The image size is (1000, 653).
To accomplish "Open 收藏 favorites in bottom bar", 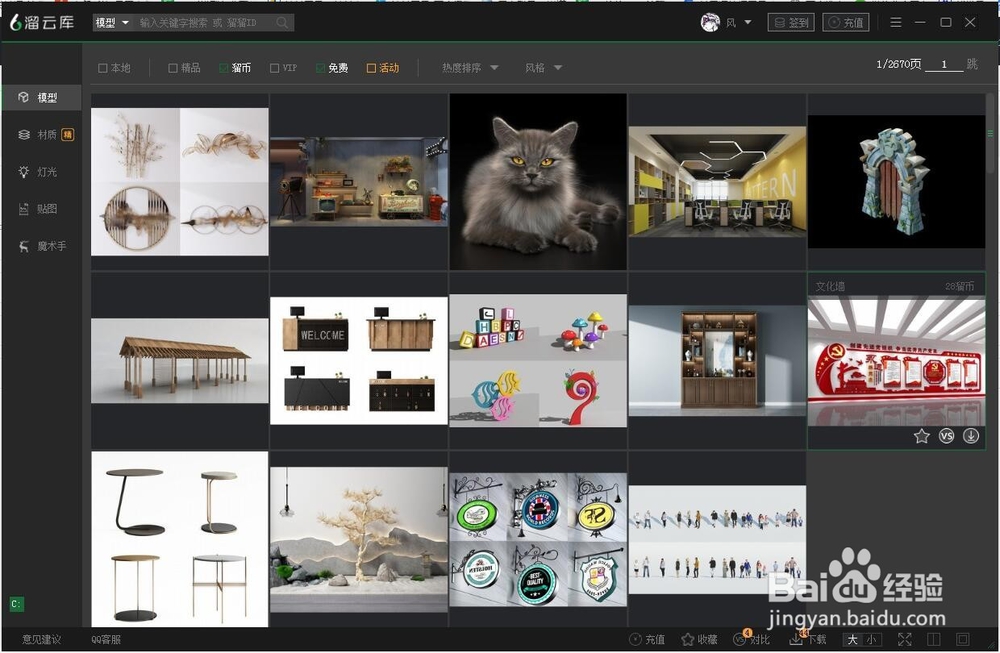I will point(699,639).
